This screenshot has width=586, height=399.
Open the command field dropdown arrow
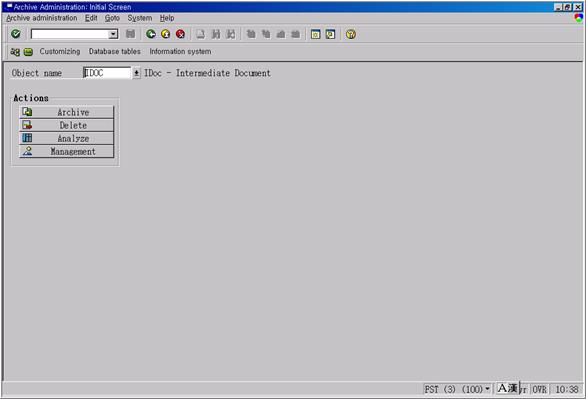tap(113, 34)
